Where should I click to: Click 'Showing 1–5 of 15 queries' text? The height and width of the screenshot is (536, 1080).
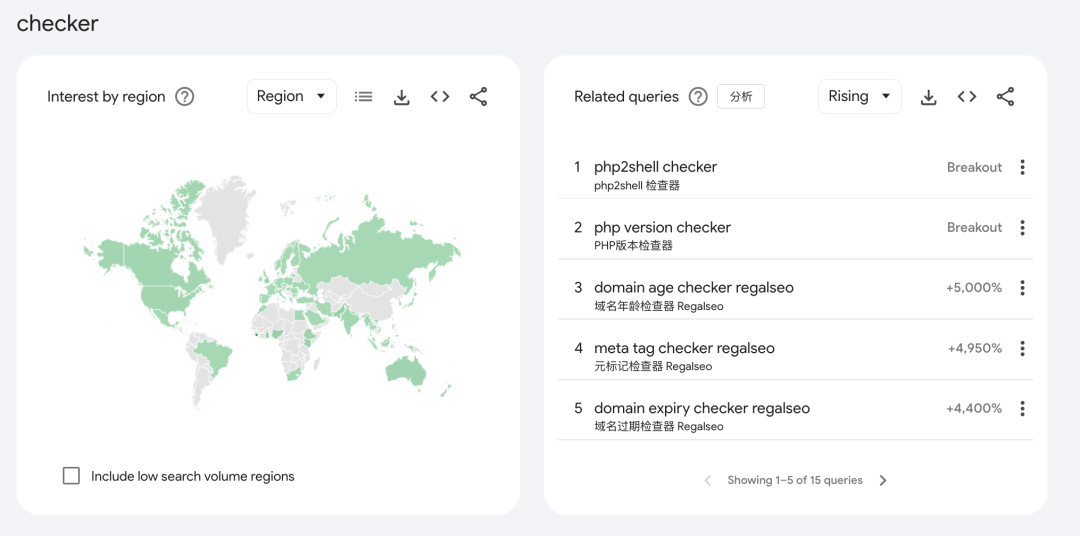coord(795,480)
